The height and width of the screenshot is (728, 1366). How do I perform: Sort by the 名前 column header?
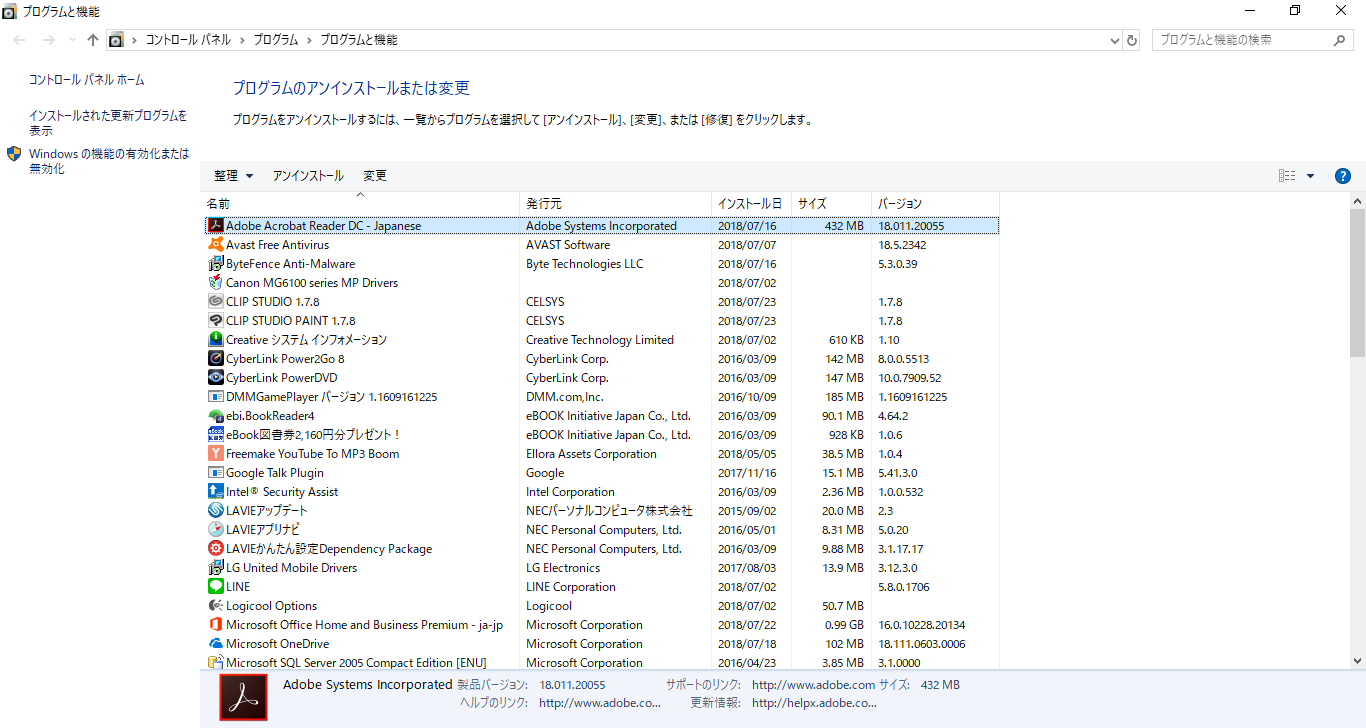click(x=360, y=204)
